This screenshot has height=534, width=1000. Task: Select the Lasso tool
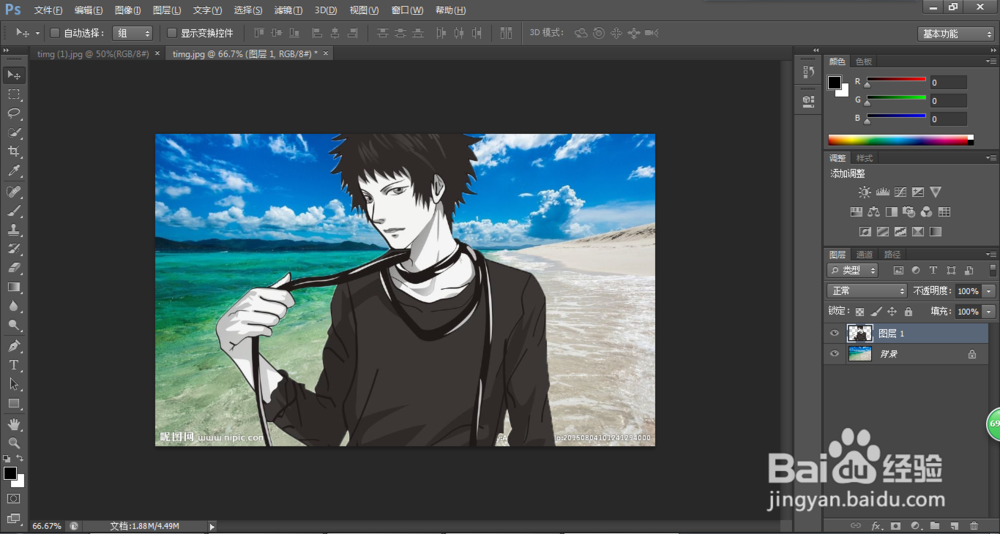click(x=14, y=114)
